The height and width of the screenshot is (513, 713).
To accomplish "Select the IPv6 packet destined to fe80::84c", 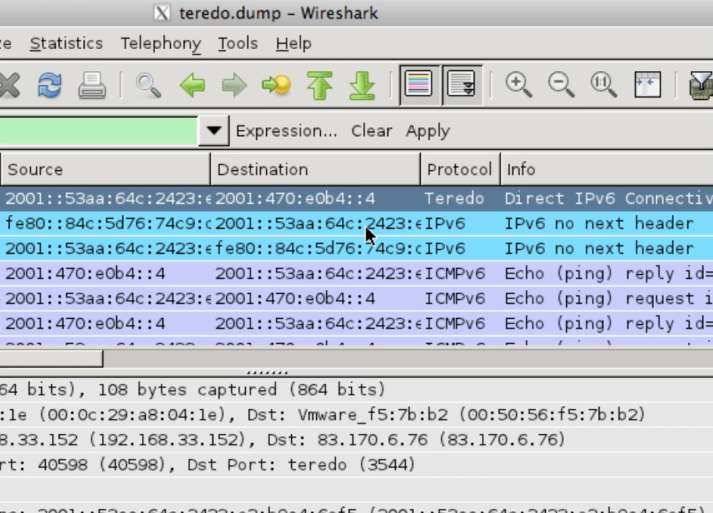I will [356, 249].
